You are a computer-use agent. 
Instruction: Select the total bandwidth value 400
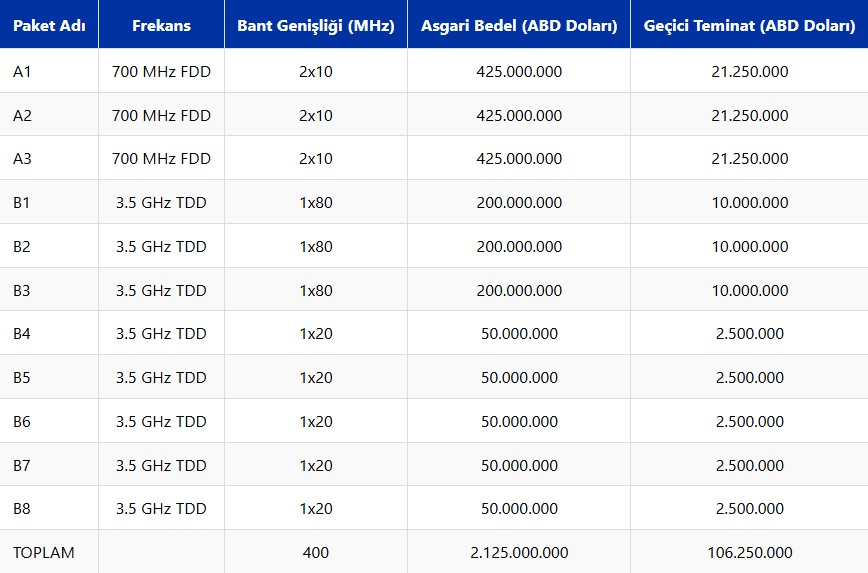(315, 553)
